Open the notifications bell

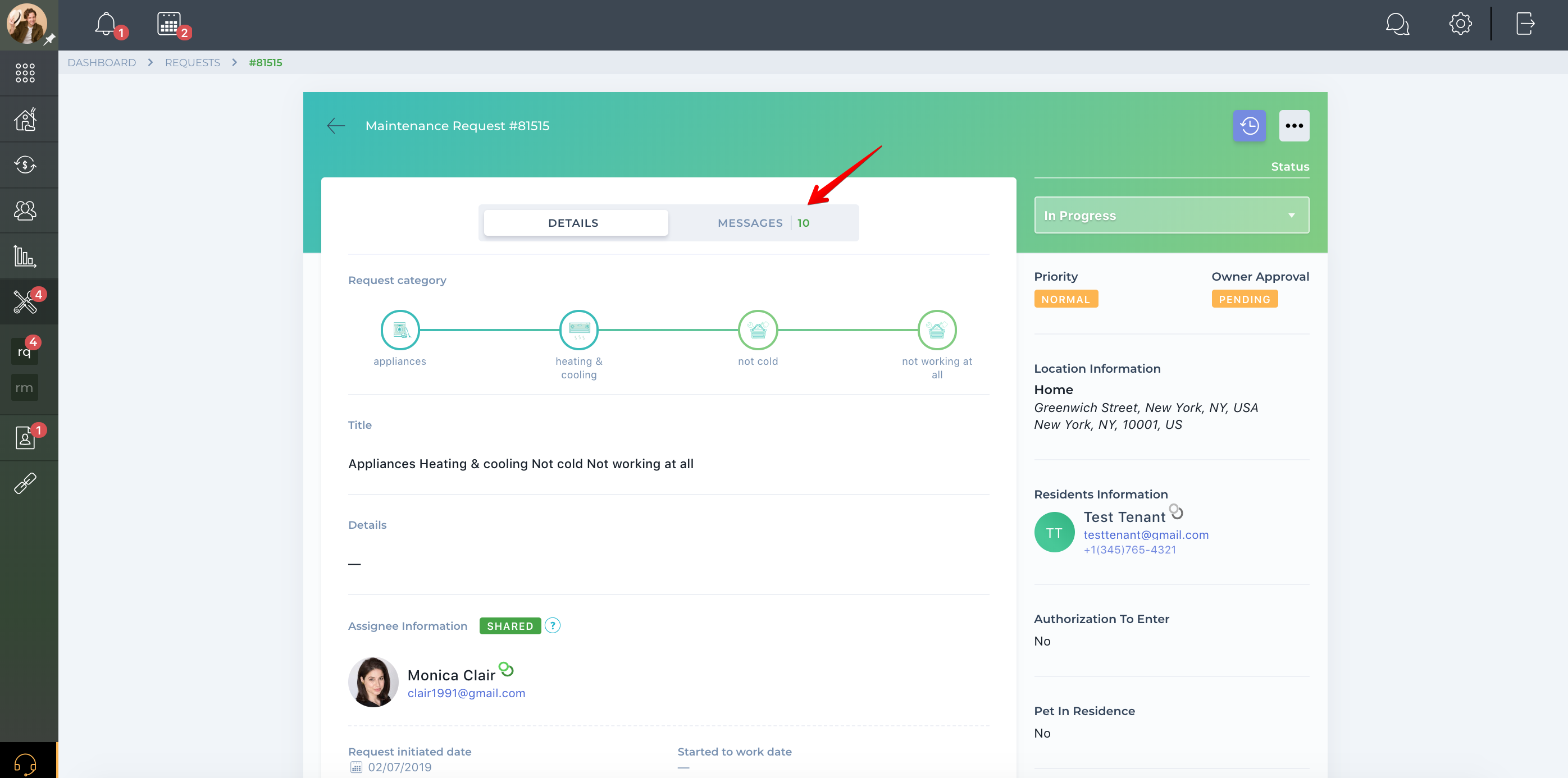click(106, 24)
